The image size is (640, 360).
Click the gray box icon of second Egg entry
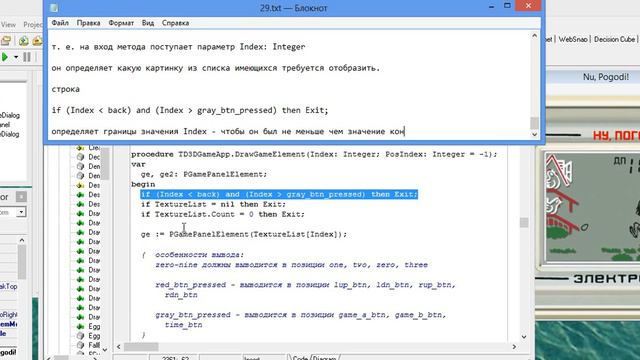[80, 336]
